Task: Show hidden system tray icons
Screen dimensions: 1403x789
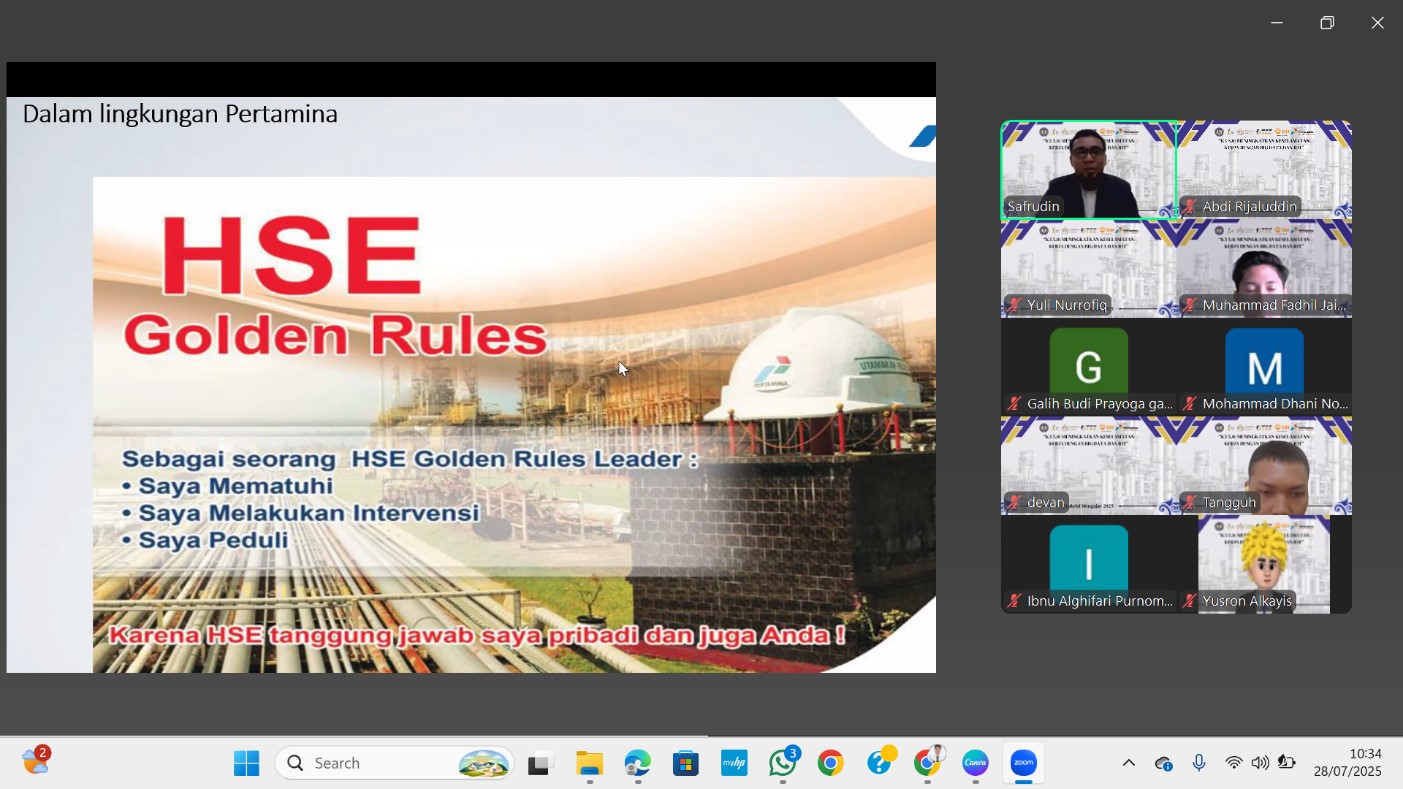Action: pos(1128,763)
